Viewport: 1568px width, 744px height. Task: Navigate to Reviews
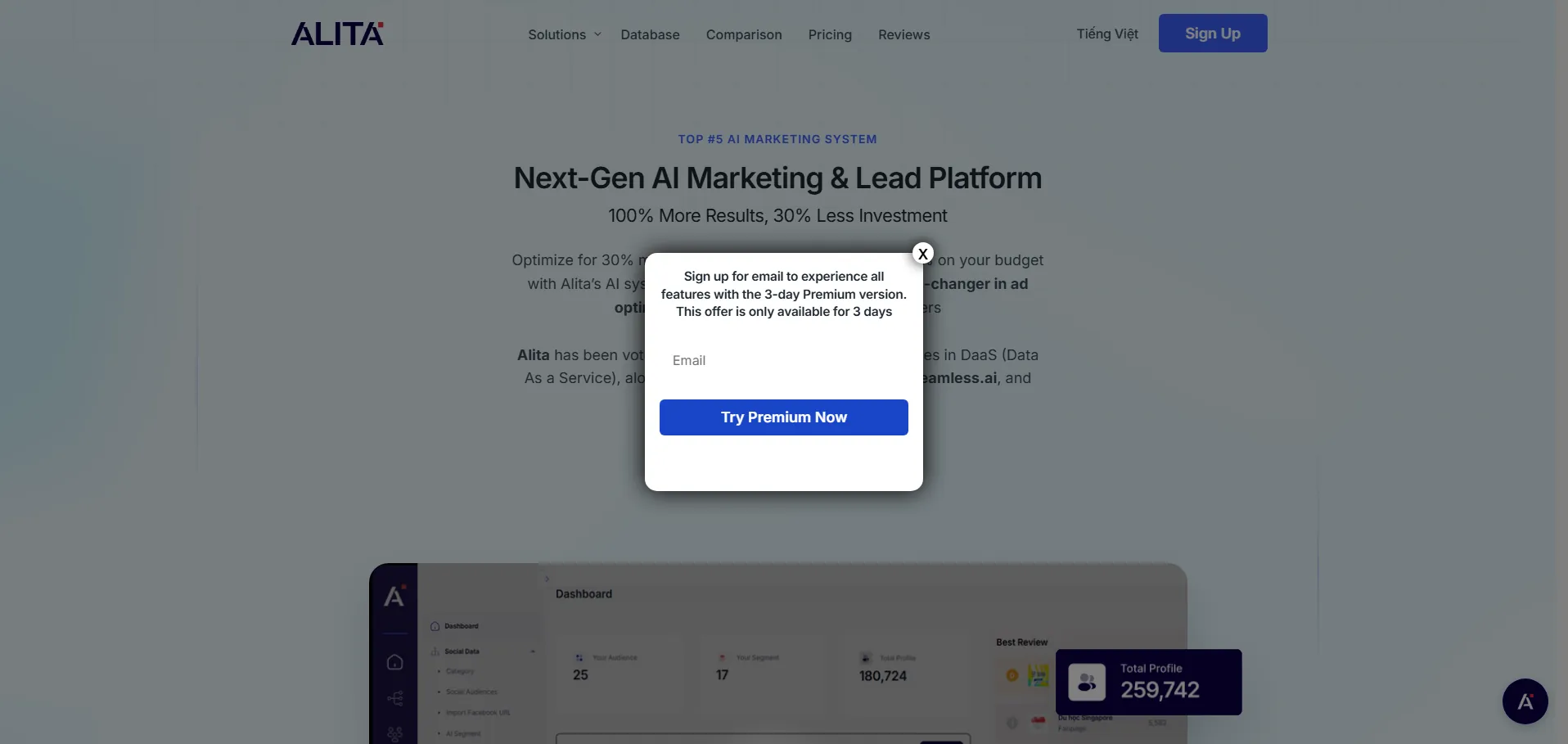coord(903,34)
